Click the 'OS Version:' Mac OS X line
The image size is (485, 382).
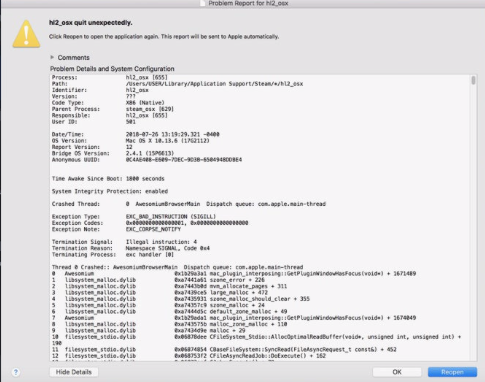point(131,141)
